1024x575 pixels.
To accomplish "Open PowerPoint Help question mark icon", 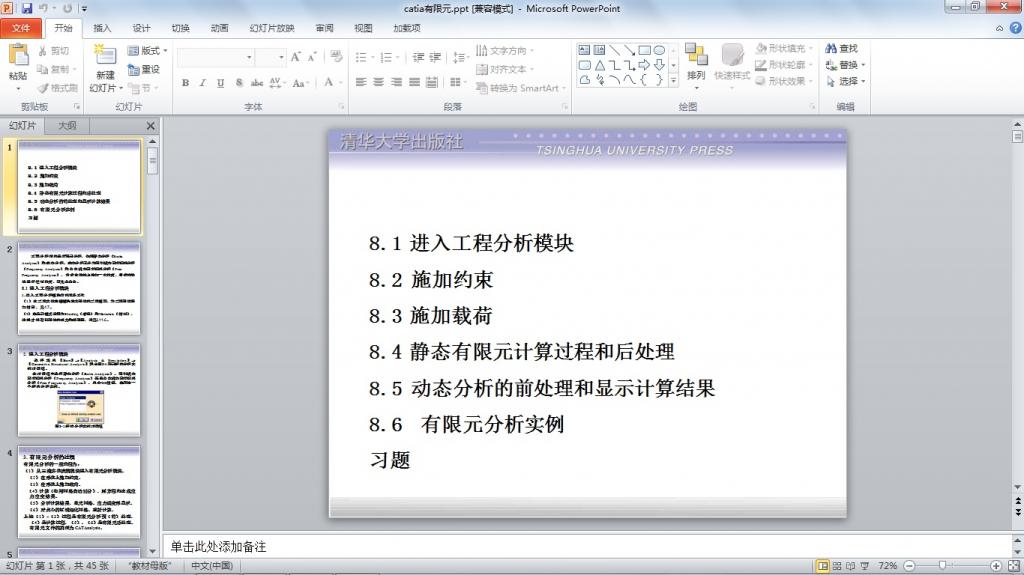I will pos(1016,28).
